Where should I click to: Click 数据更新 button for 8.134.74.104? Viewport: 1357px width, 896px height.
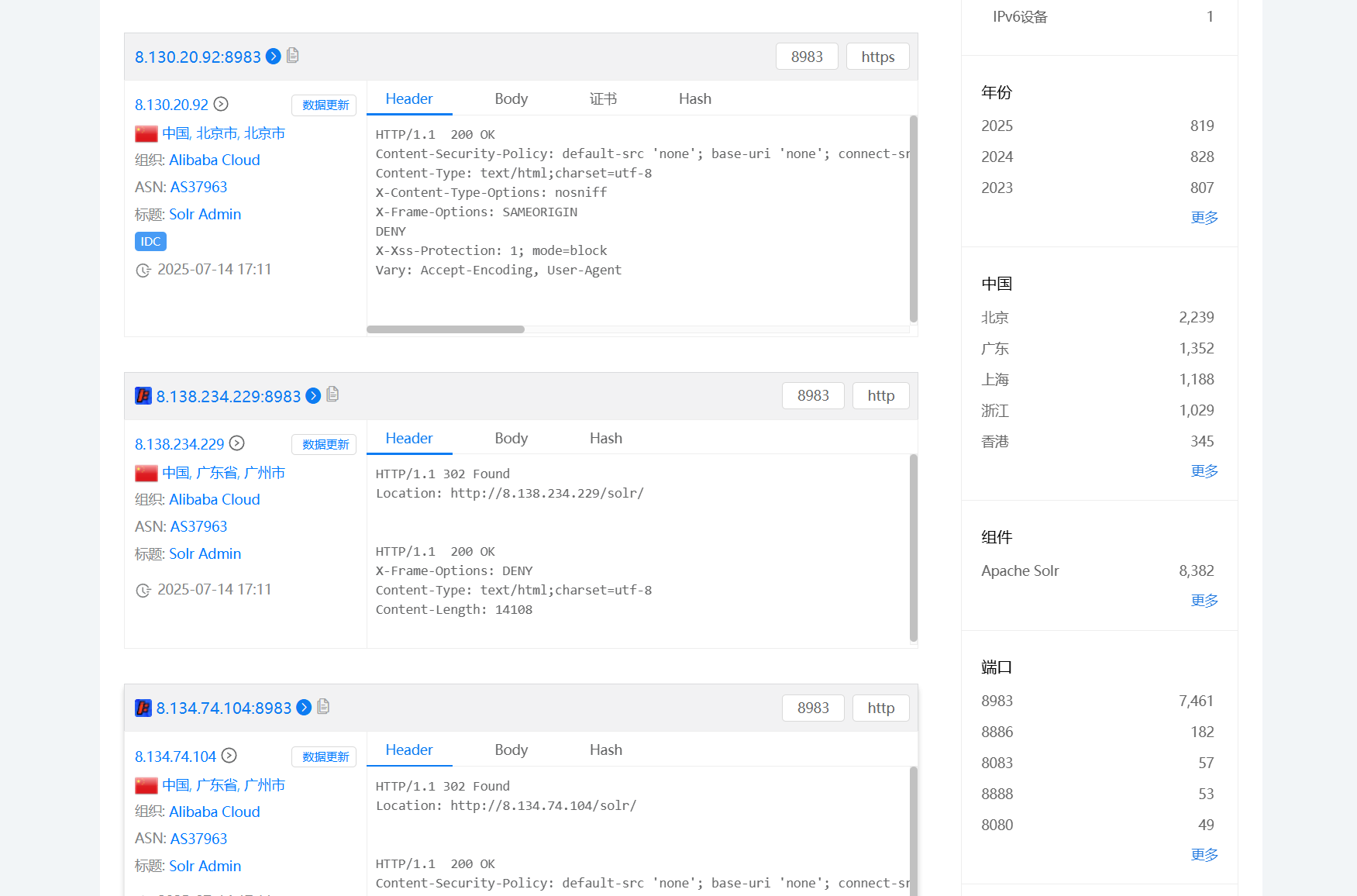point(324,757)
